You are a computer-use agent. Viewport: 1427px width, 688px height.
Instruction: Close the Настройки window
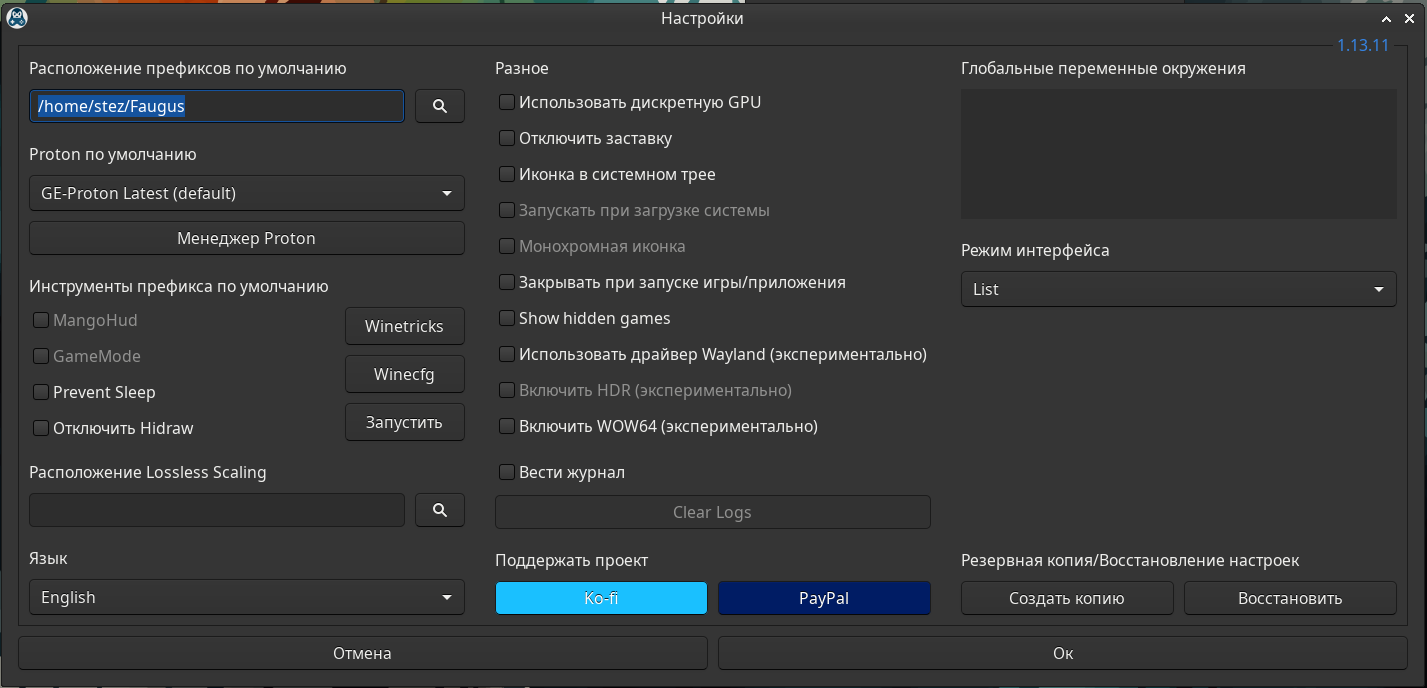coord(1410,19)
